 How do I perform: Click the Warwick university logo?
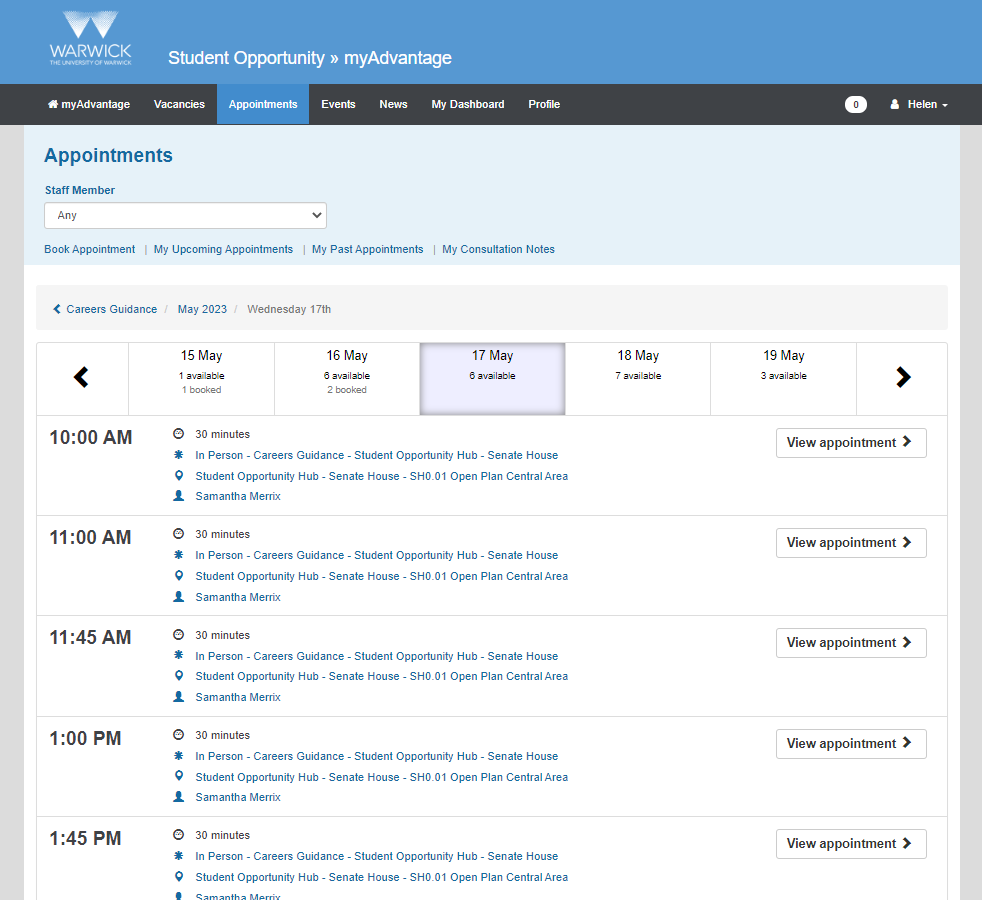click(90, 38)
